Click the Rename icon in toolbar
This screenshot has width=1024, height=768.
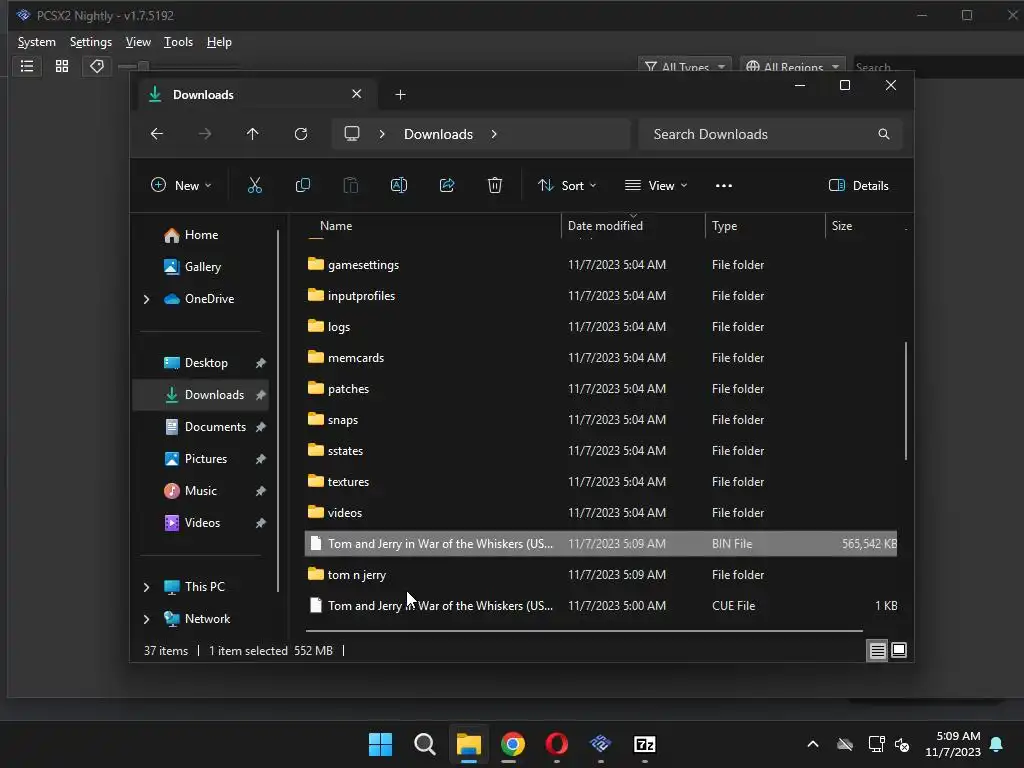click(399, 185)
